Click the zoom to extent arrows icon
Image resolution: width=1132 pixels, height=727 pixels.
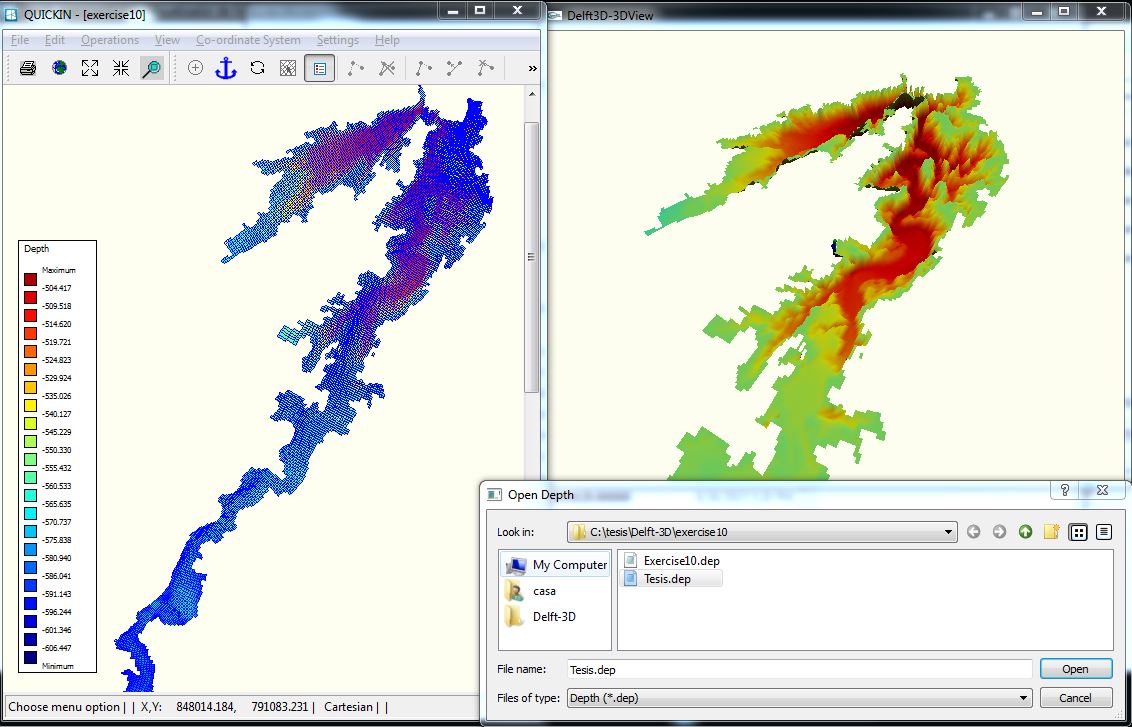click(x=90, y=69)
